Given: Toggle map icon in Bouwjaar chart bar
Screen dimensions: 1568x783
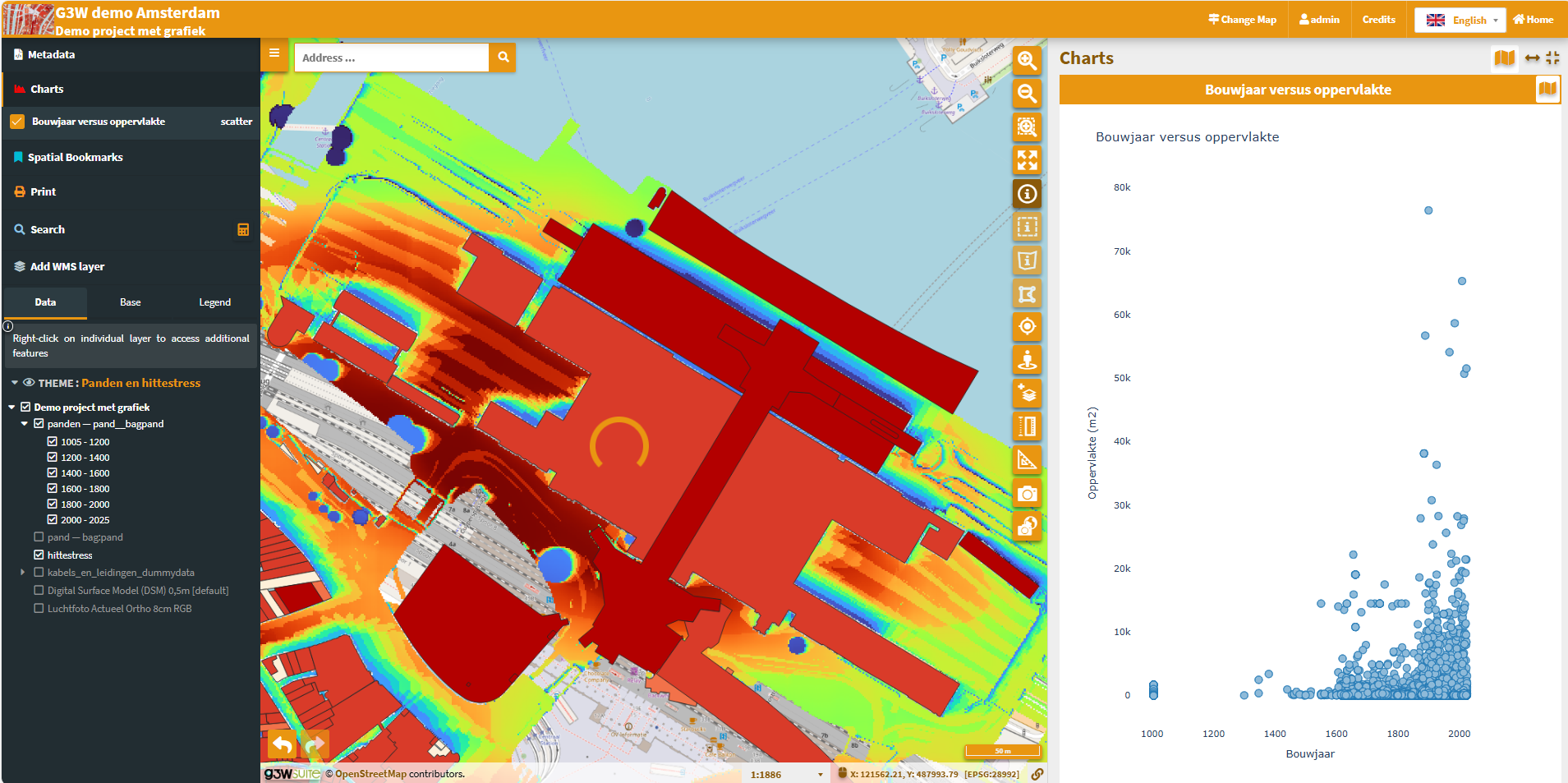Looking at the screenshot, I should click(1547, 89).
